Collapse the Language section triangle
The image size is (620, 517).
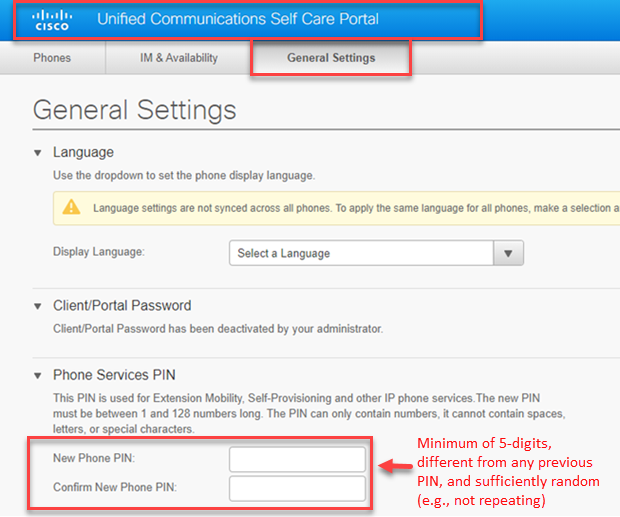coord(38,153)
